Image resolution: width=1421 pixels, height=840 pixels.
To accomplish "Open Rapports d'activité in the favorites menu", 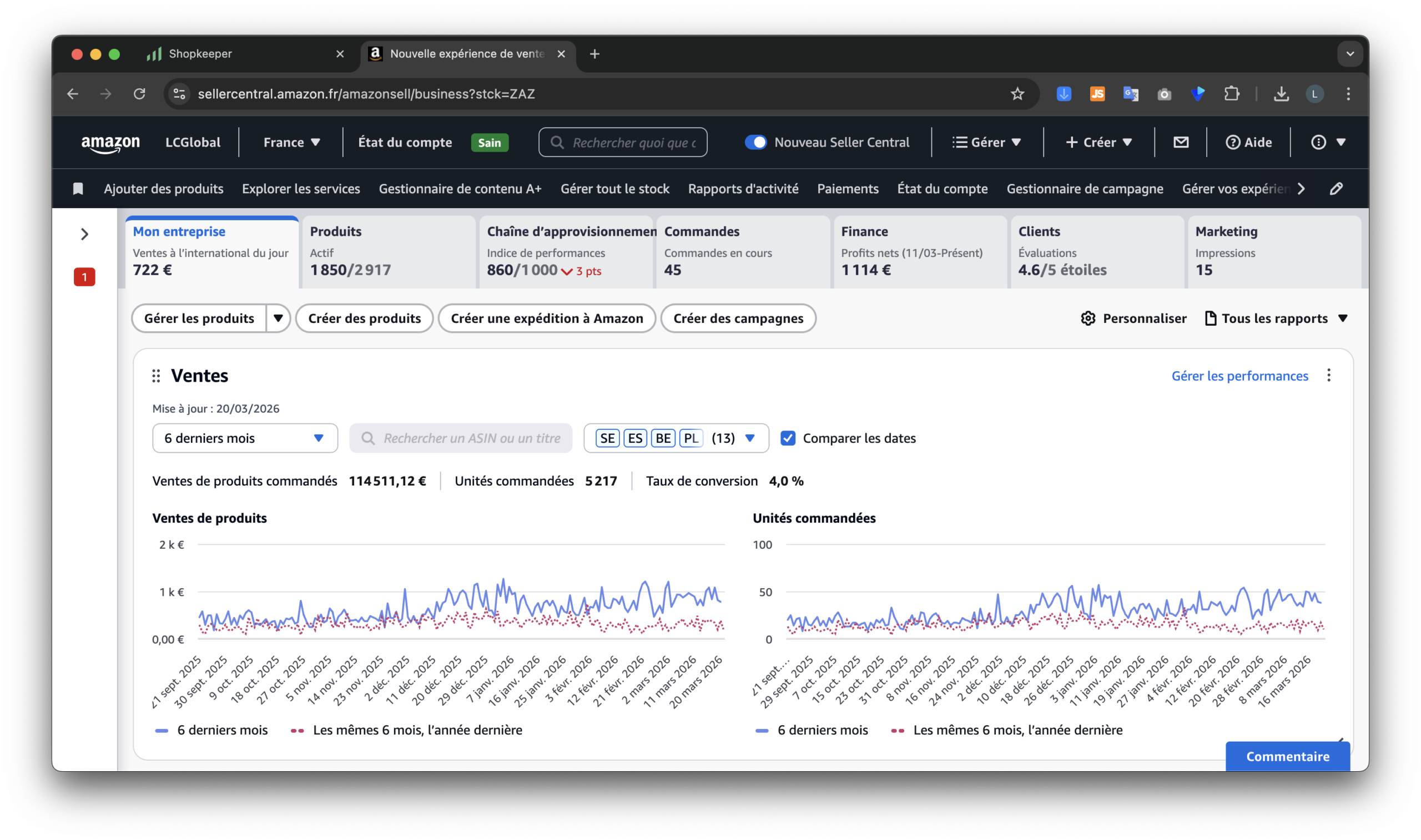I will point(743,189).
